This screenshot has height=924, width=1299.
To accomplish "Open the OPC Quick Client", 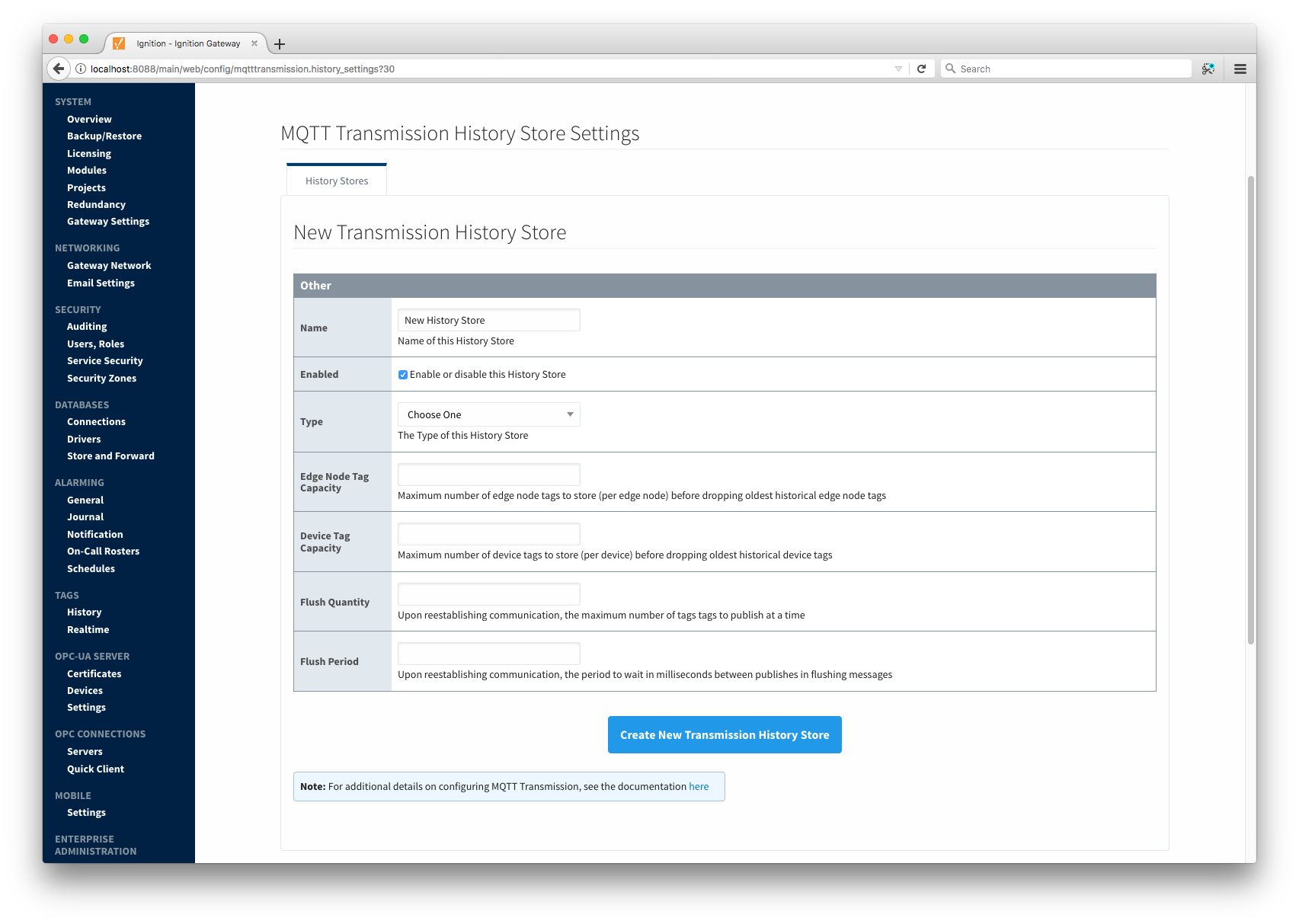I will point(95,769).
